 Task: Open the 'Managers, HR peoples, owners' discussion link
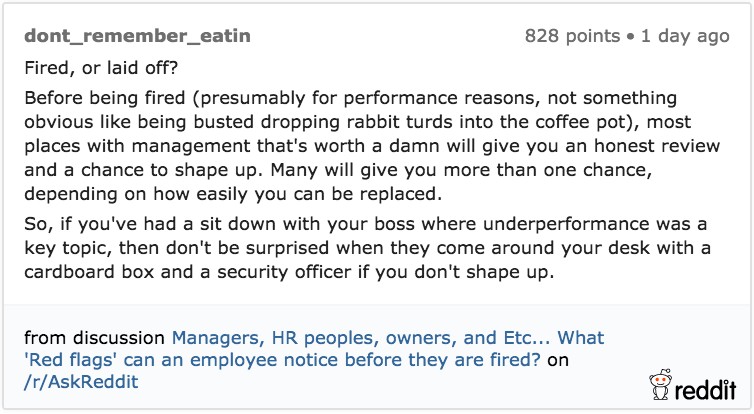pyautogui.click(x=388, y=338)
